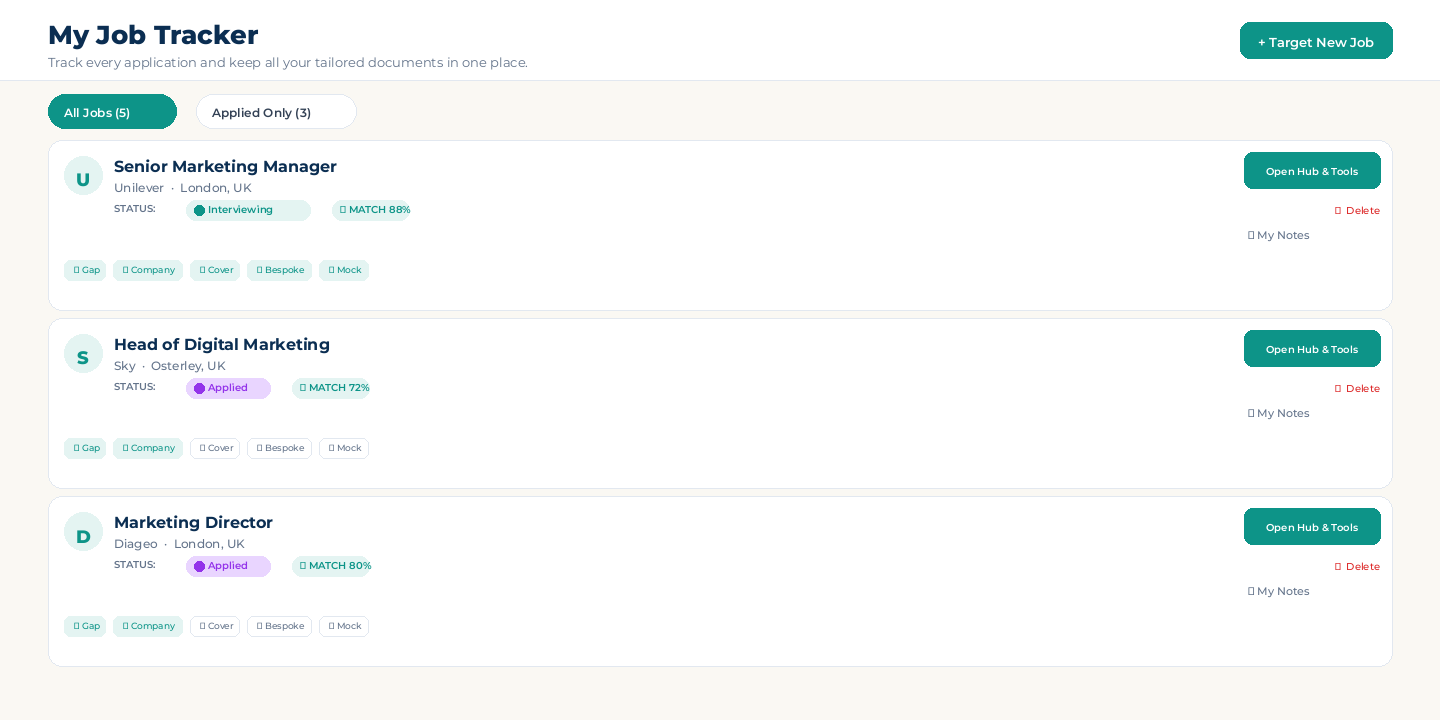Filter by Applied Only (3)

point(276,112)
